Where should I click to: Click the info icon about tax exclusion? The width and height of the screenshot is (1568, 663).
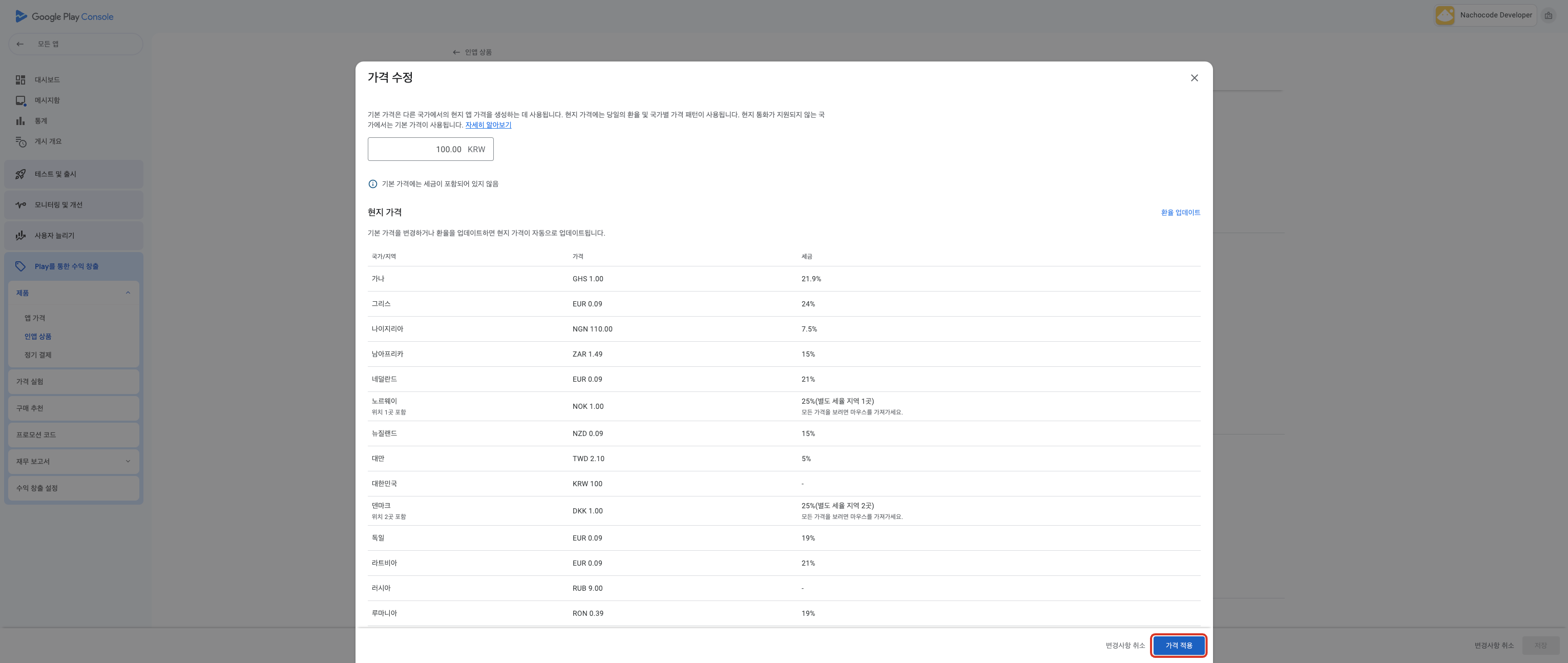point(372,184)
